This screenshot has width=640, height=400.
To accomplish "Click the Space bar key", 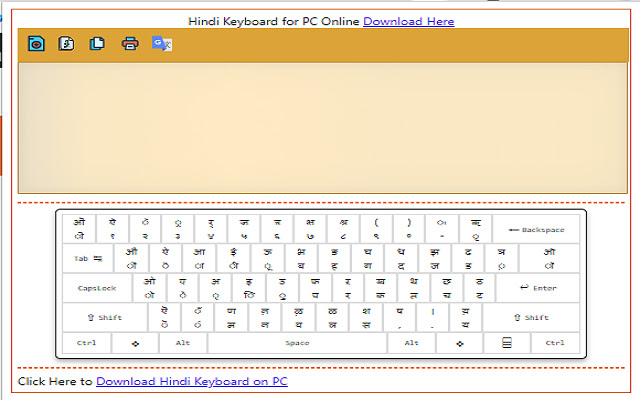I will point(297,343).
